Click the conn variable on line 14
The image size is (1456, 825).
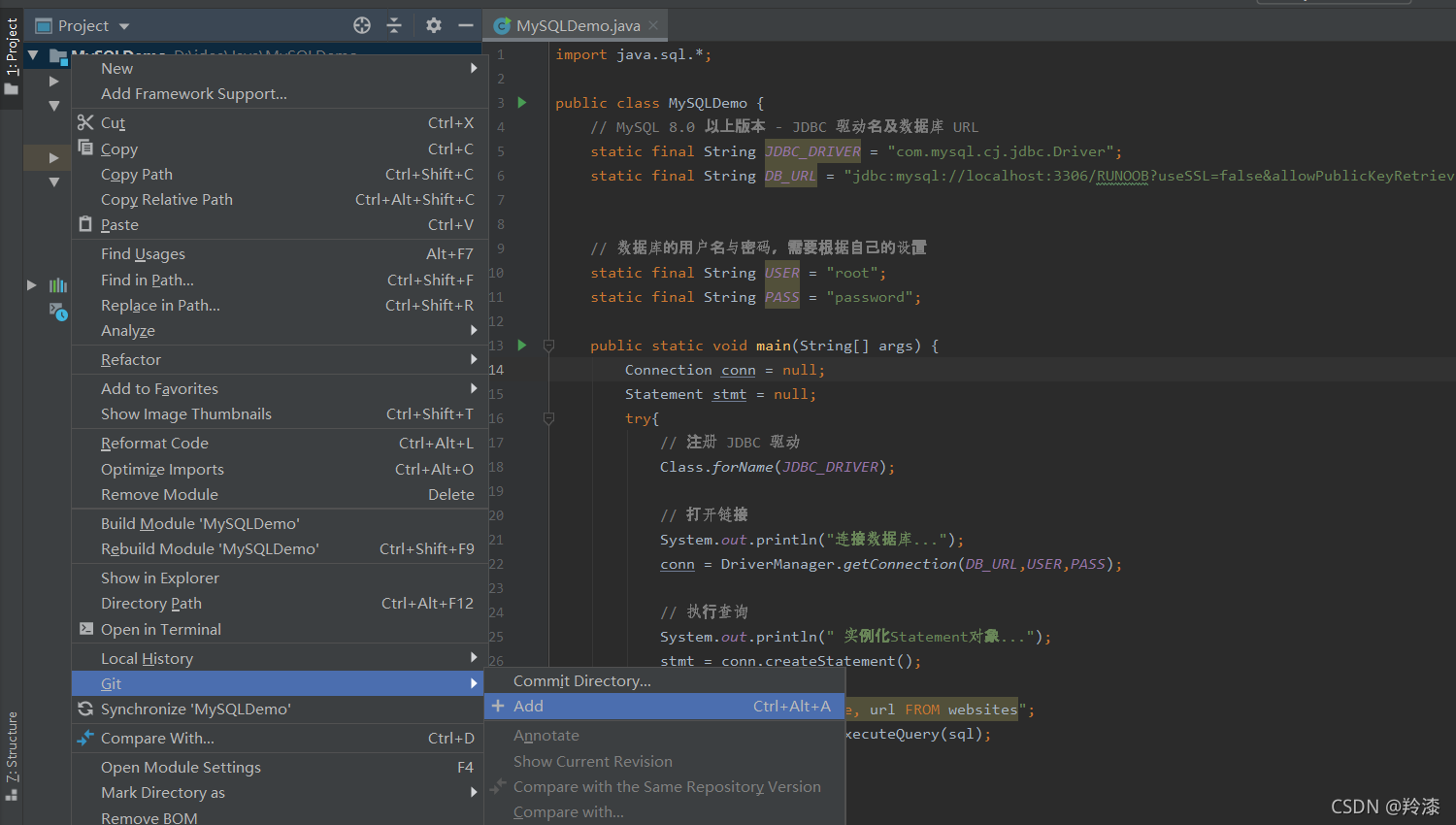tap(738, 370)
